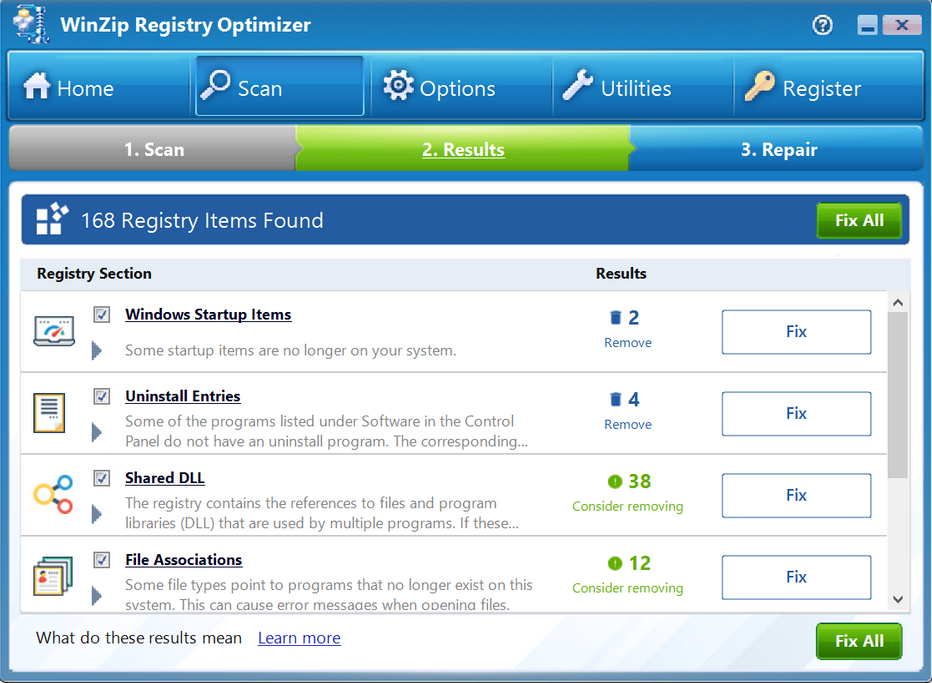Fix the File Associations issues

[796, 577]
